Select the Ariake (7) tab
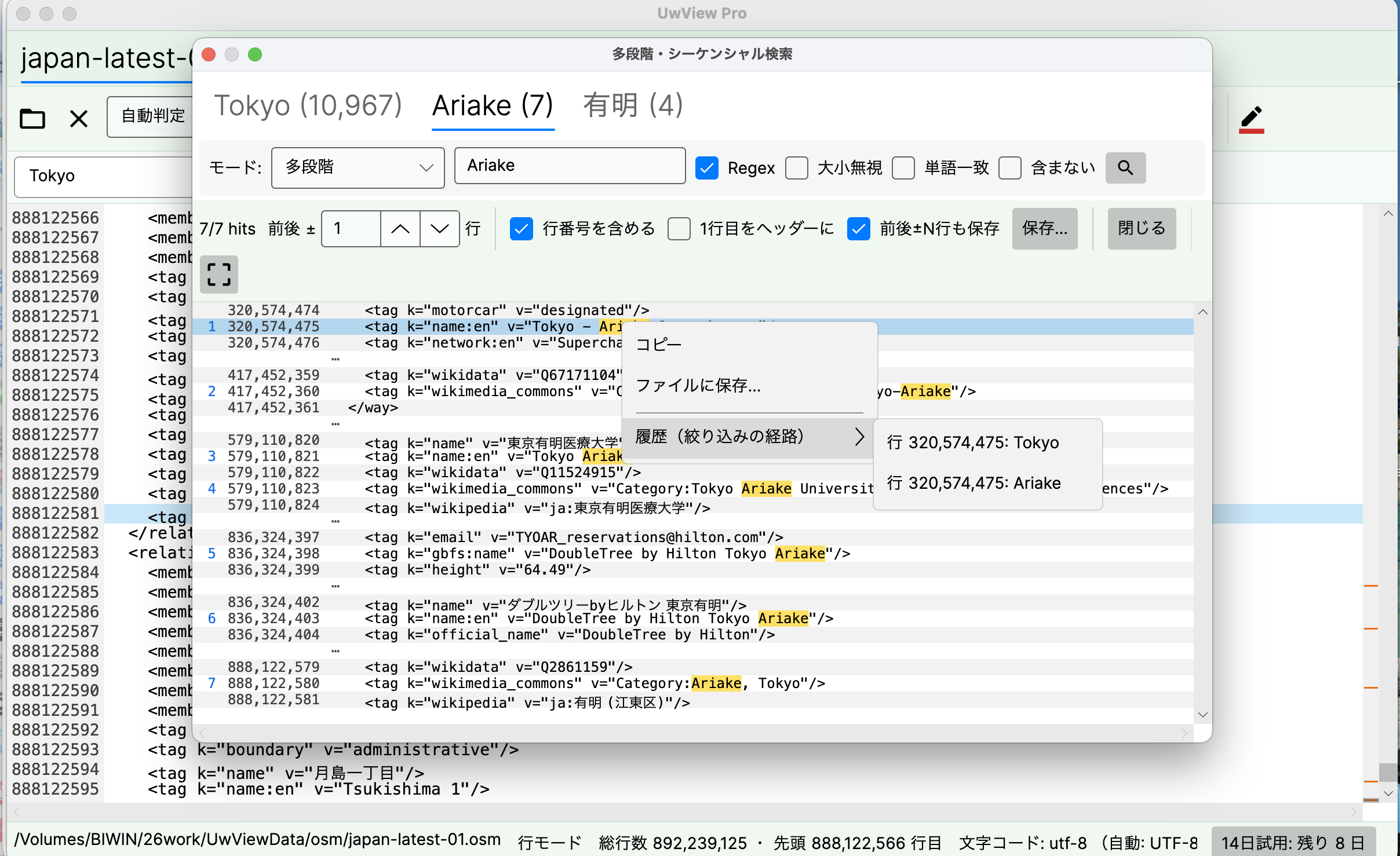The image size is (1400, 856). point(493,106)
